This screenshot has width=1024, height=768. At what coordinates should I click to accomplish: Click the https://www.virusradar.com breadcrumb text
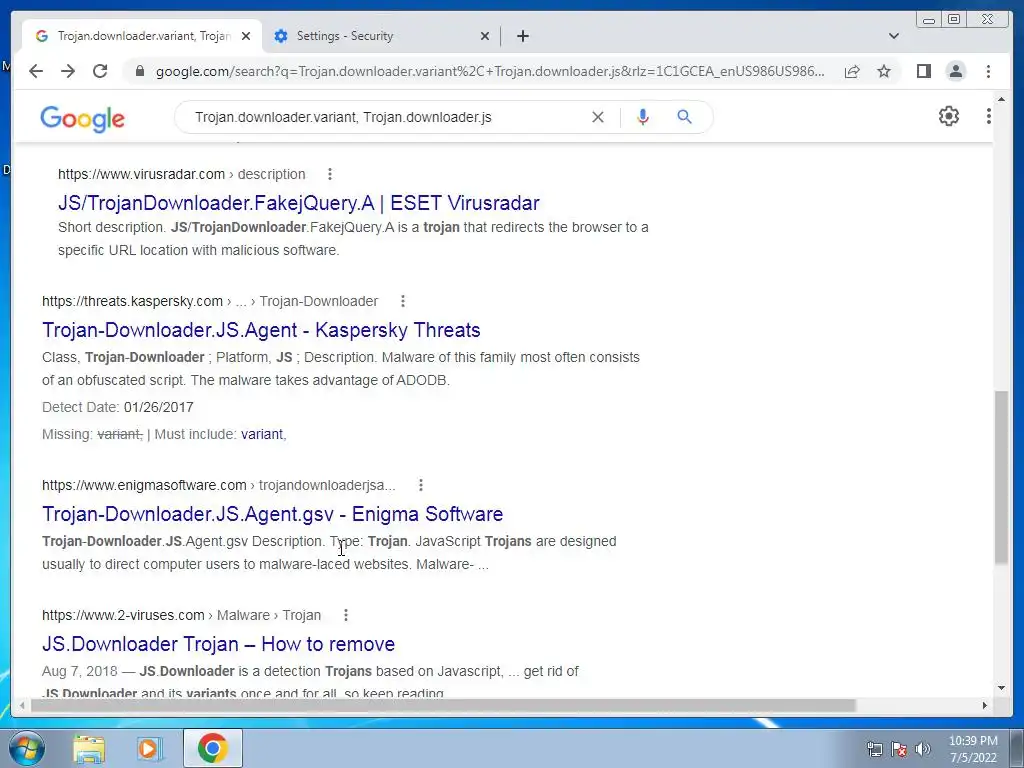(x=141, y=174)
